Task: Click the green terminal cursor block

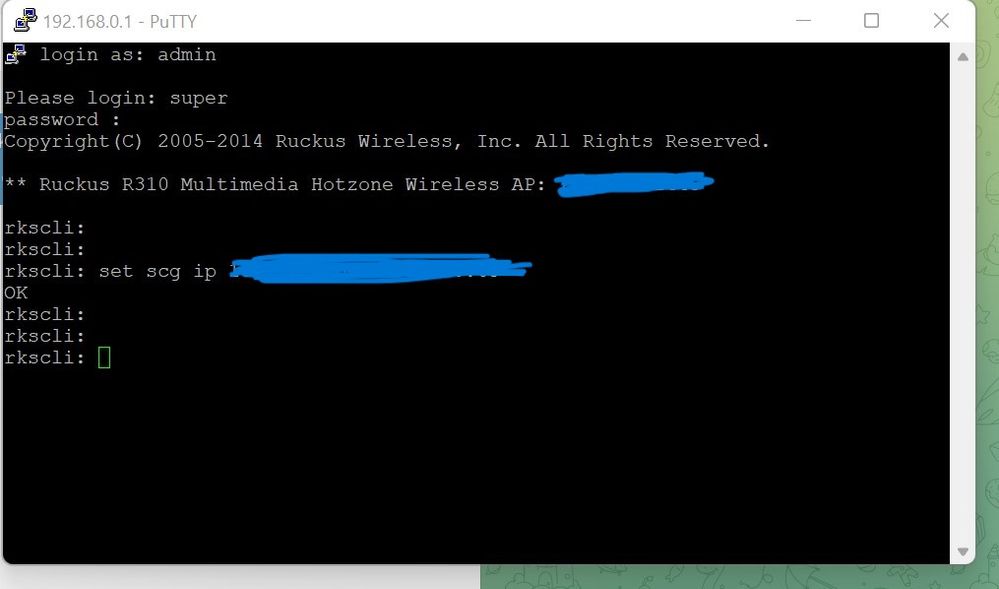Action: pyautogui.click(x=104, y=357)
